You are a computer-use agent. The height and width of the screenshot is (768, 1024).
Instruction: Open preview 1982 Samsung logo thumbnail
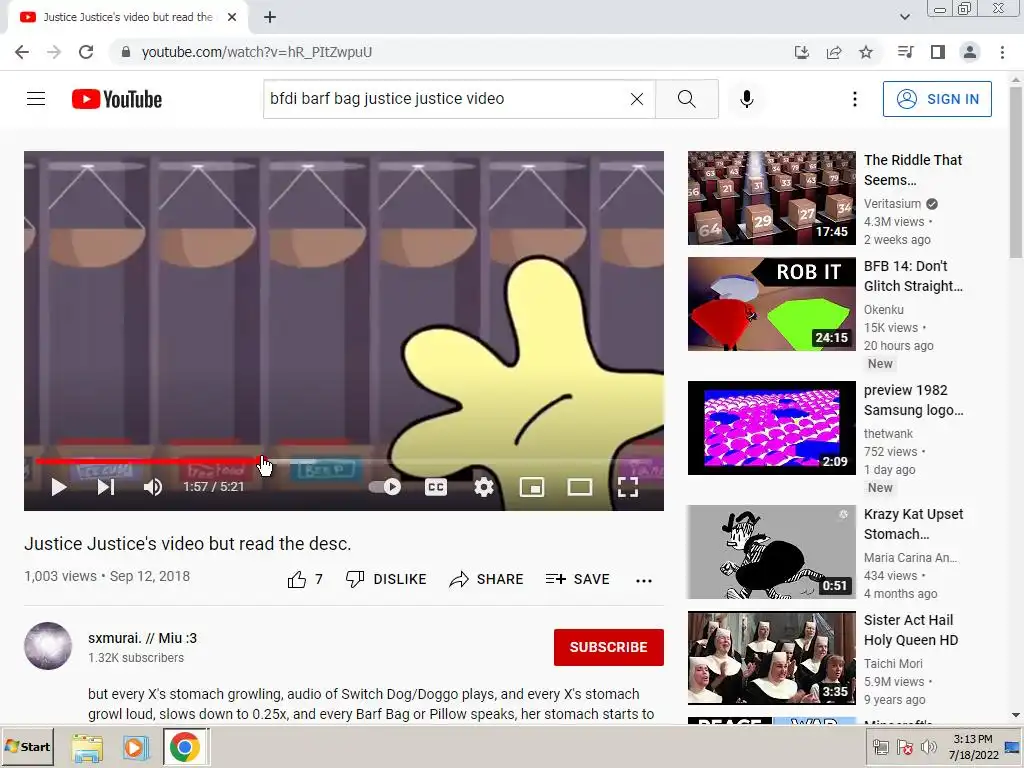tap(771, 428)
